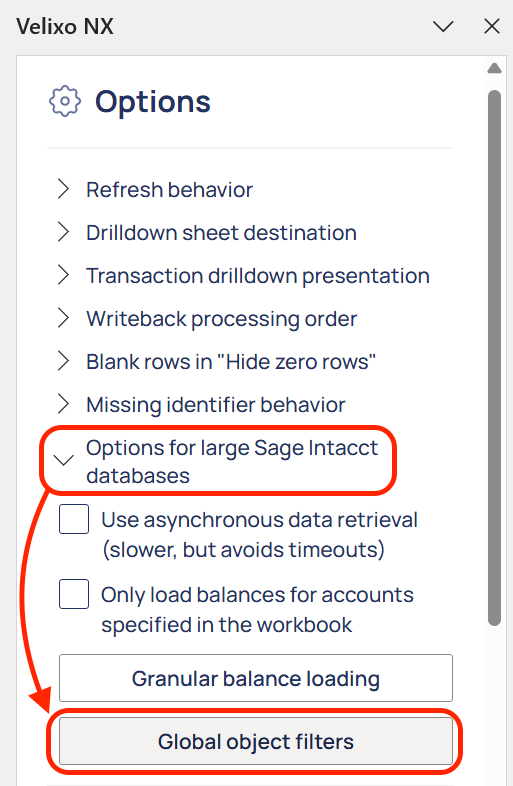Click the Granular balance loading button
513x786 pixels.
[256, 678]
